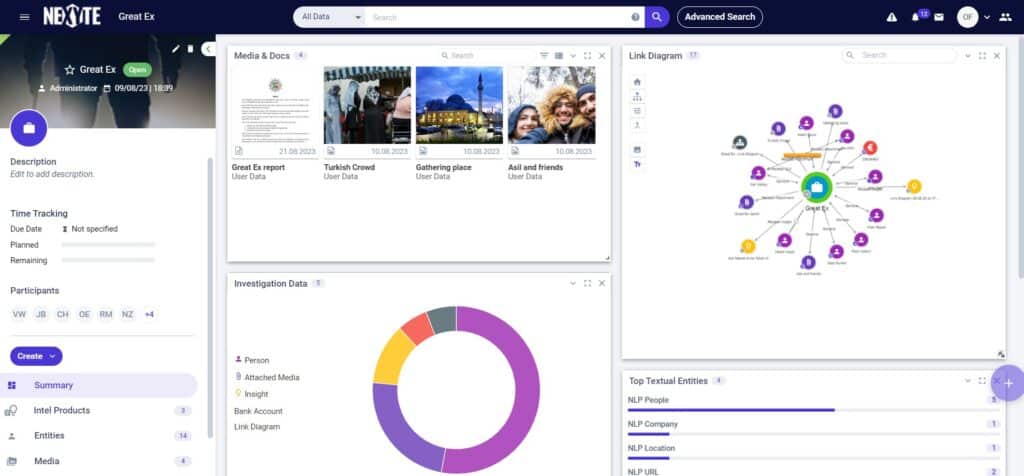
Task: Toggle Attached Media legend entry
Action: (267, 377)
